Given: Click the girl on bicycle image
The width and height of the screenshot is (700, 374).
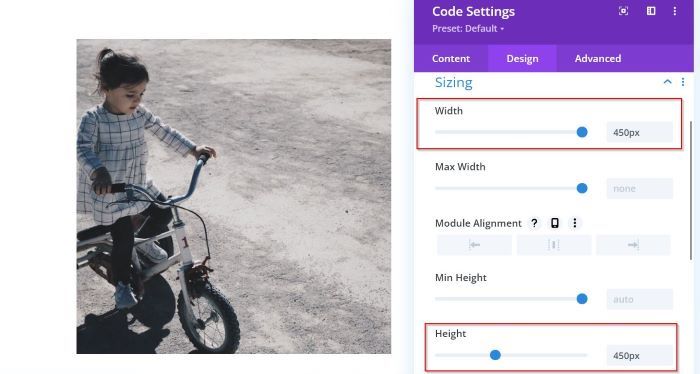Looking at the screenshot, I should (x=233, y=196).
